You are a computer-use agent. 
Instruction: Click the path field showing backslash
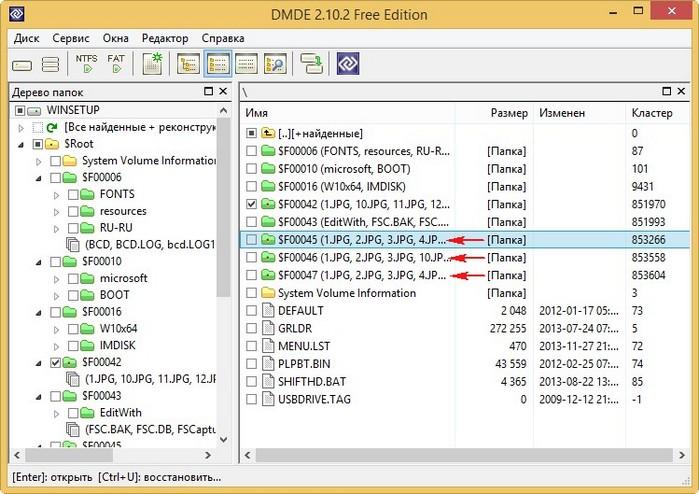(x=448, y=91)
